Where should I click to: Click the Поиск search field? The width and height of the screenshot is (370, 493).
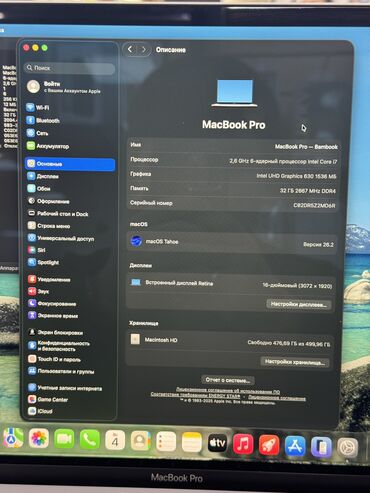(70, 68)
